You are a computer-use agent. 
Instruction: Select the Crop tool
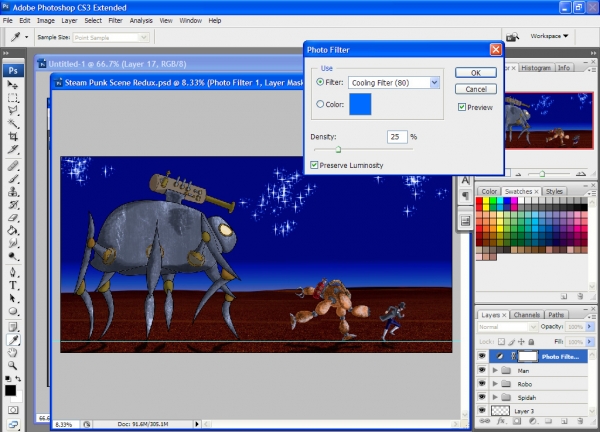pyautogui.click(x=13, y=136)
